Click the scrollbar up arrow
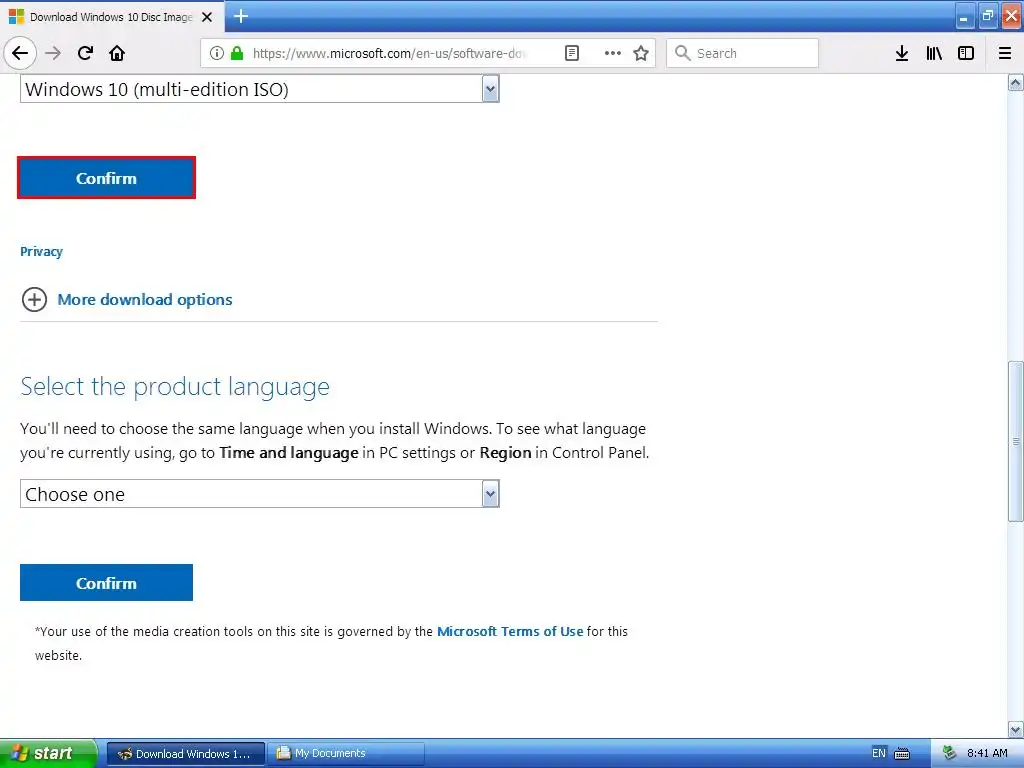 click(x=1015, y=82)
